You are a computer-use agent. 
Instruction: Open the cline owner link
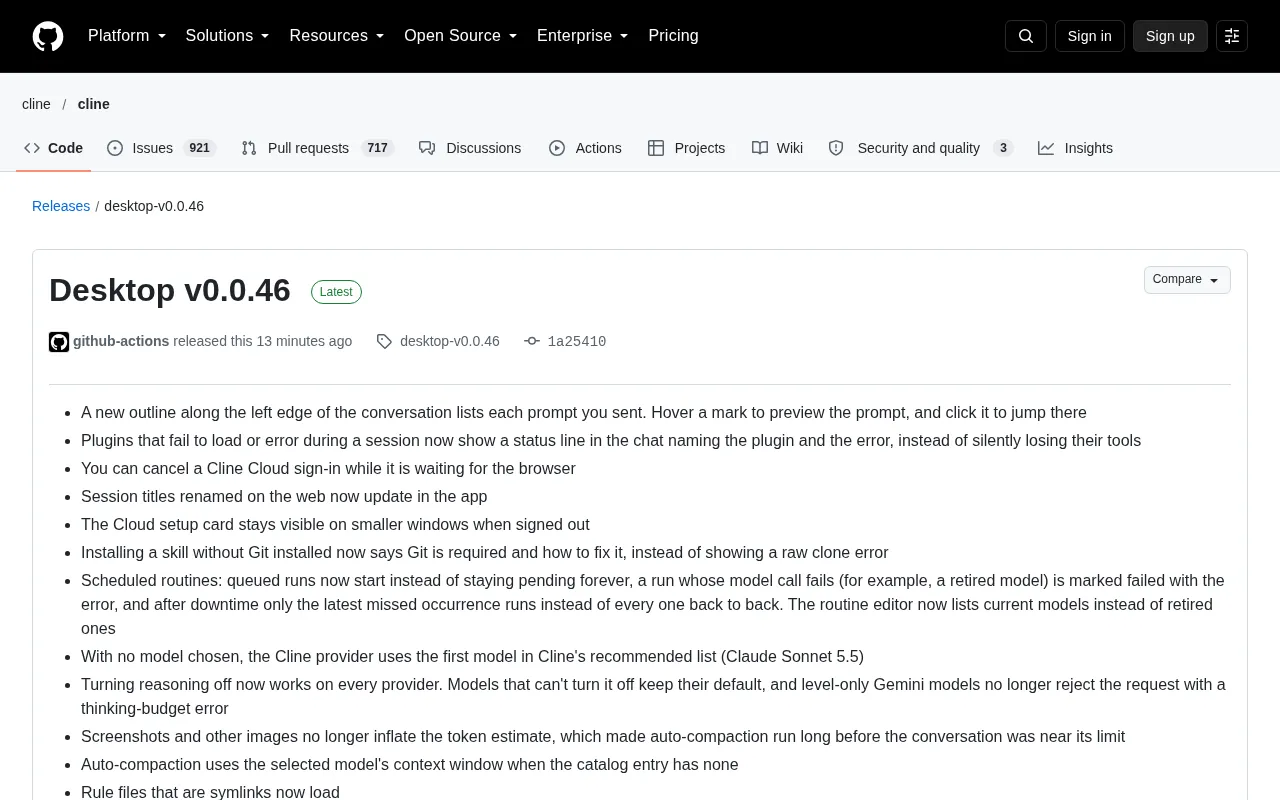pos(36,104)
